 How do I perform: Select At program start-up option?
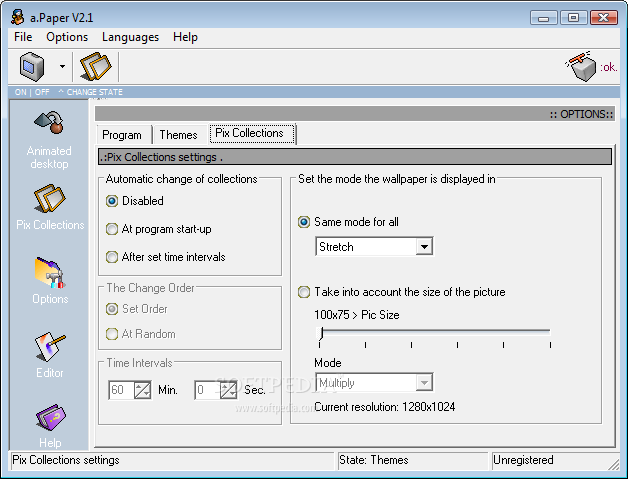[159, 229]
